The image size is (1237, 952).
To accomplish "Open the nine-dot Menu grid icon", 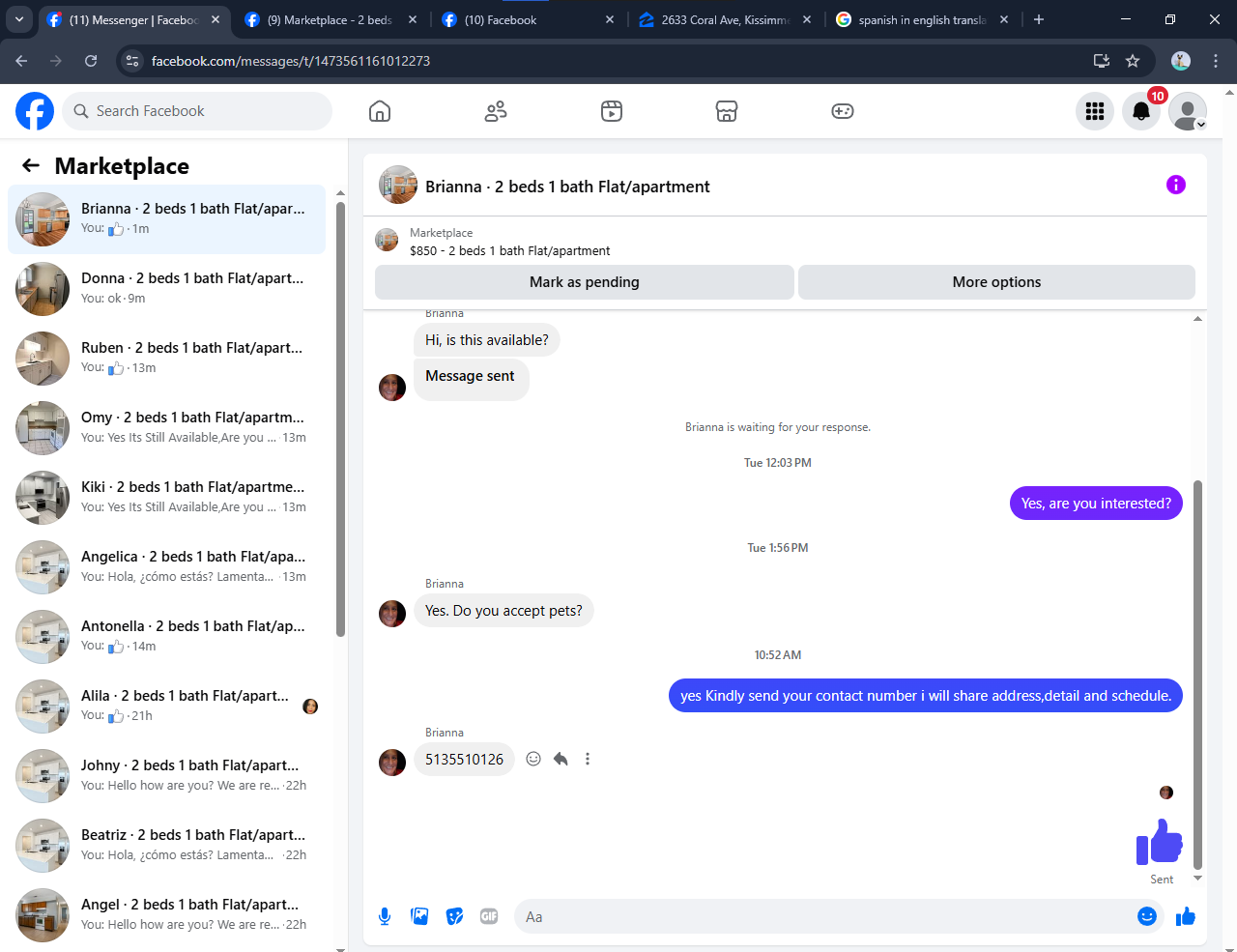I will pyautogui.click(x=1095, y=111).
